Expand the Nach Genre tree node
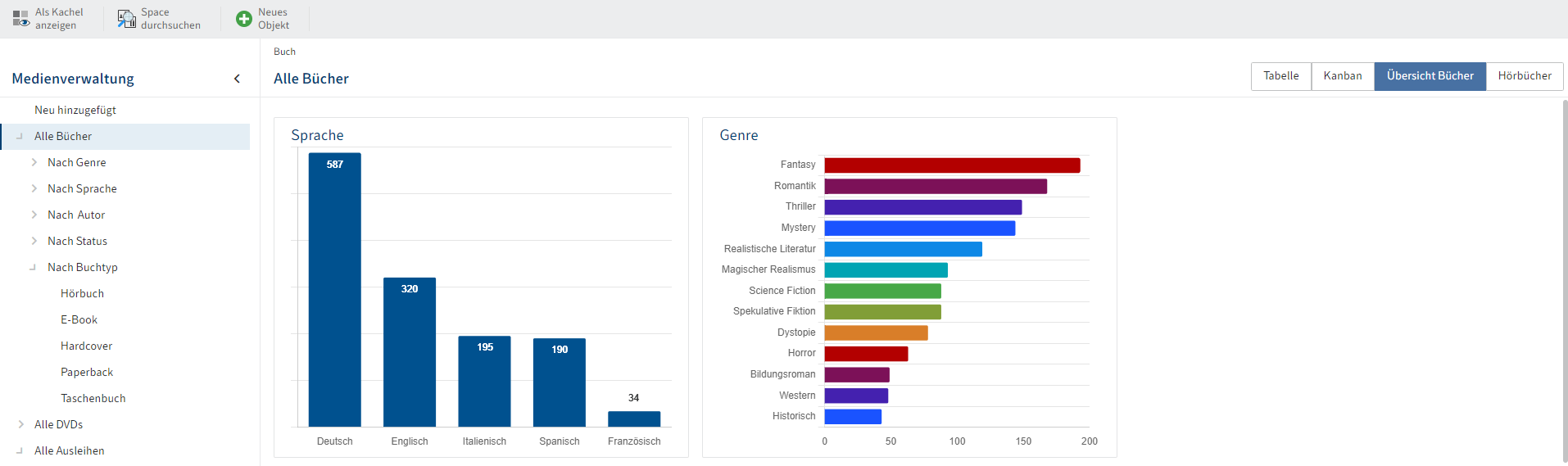This screenshot has height=466, width=1568. (x=34, y=162)
